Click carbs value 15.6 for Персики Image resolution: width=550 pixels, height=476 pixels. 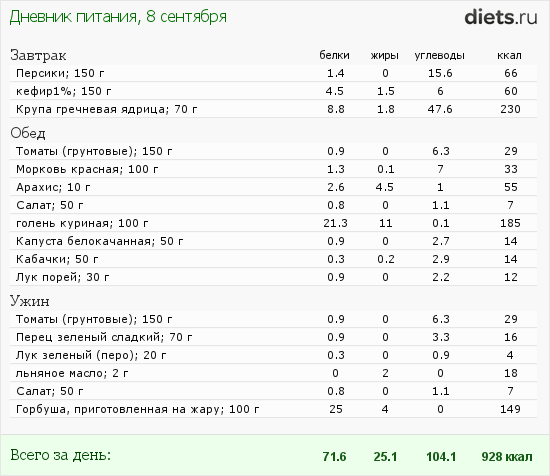pyautogui.click(x=440, y=73)
